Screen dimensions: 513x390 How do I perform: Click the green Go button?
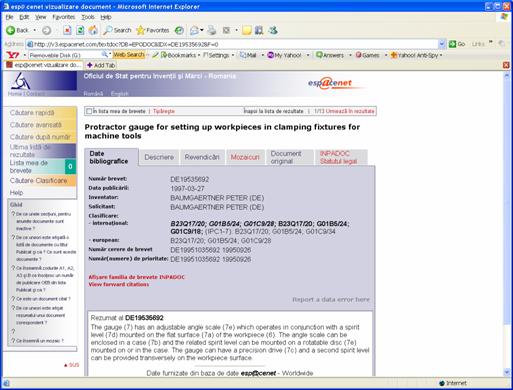click(x=457, y=44)
